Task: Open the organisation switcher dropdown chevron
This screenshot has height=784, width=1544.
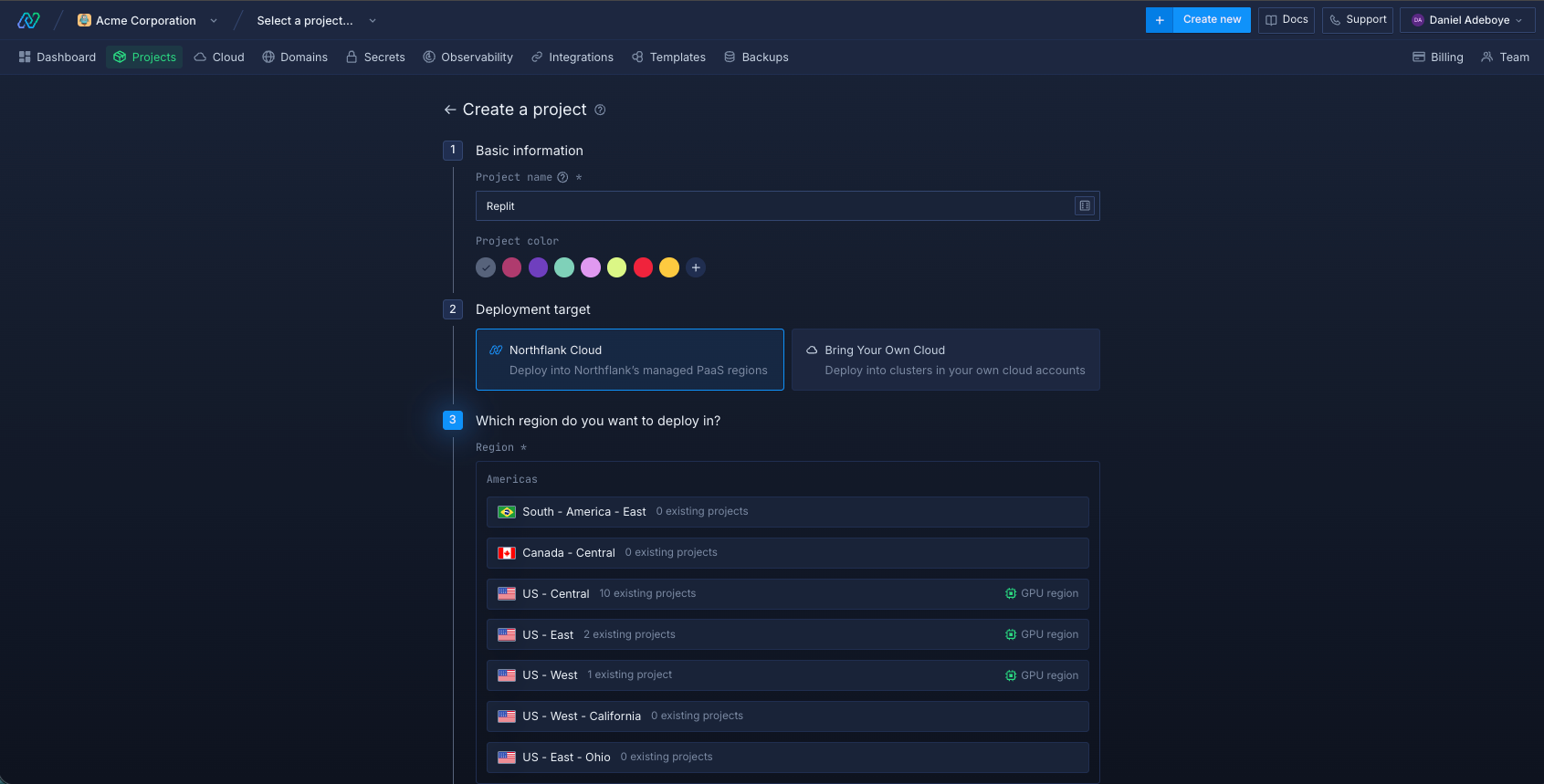Action: (214, 21)
